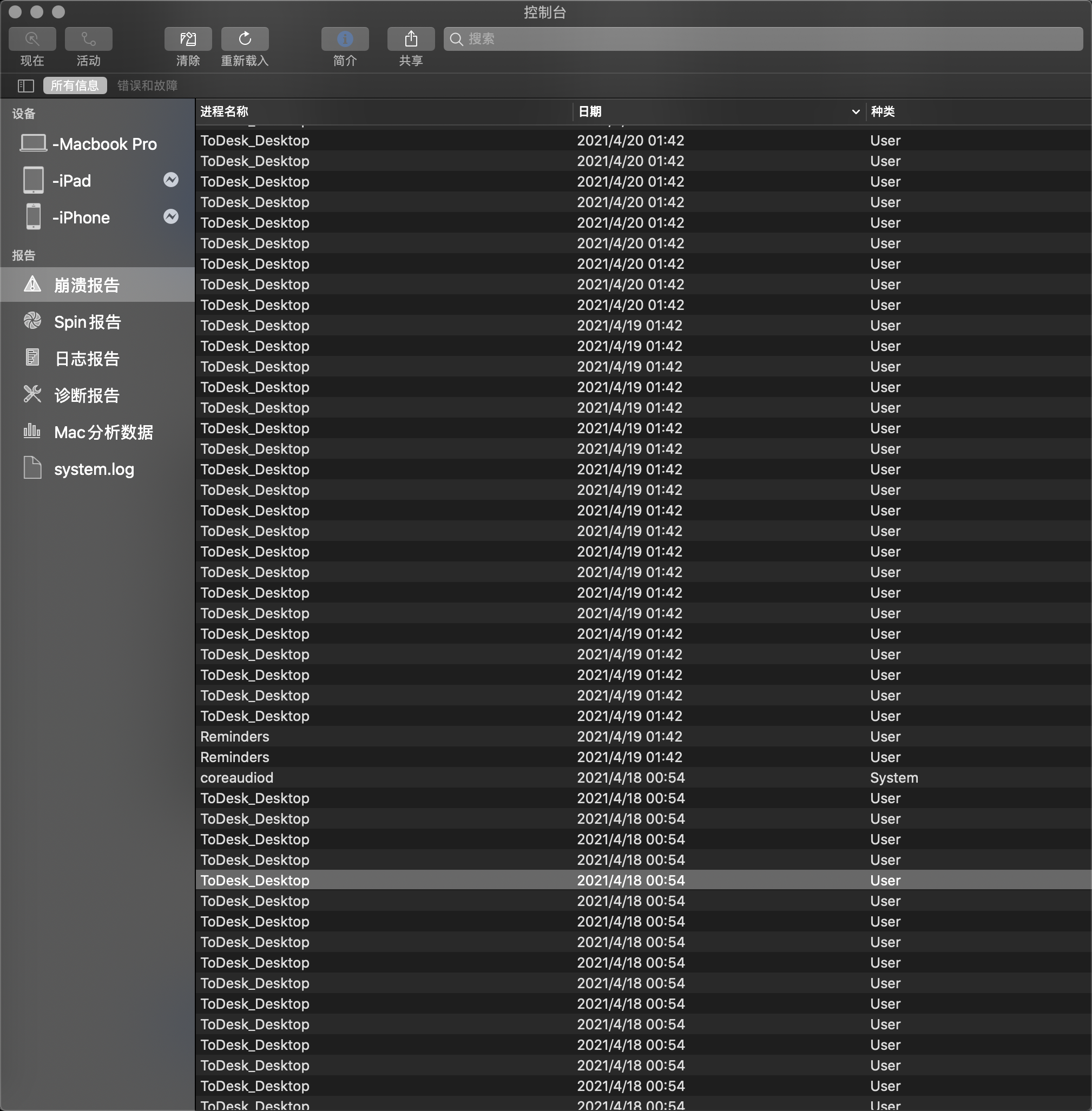Click the 搜索 search field
The width and height of the screenshot is (1092, 1111).
click(763, 39)
